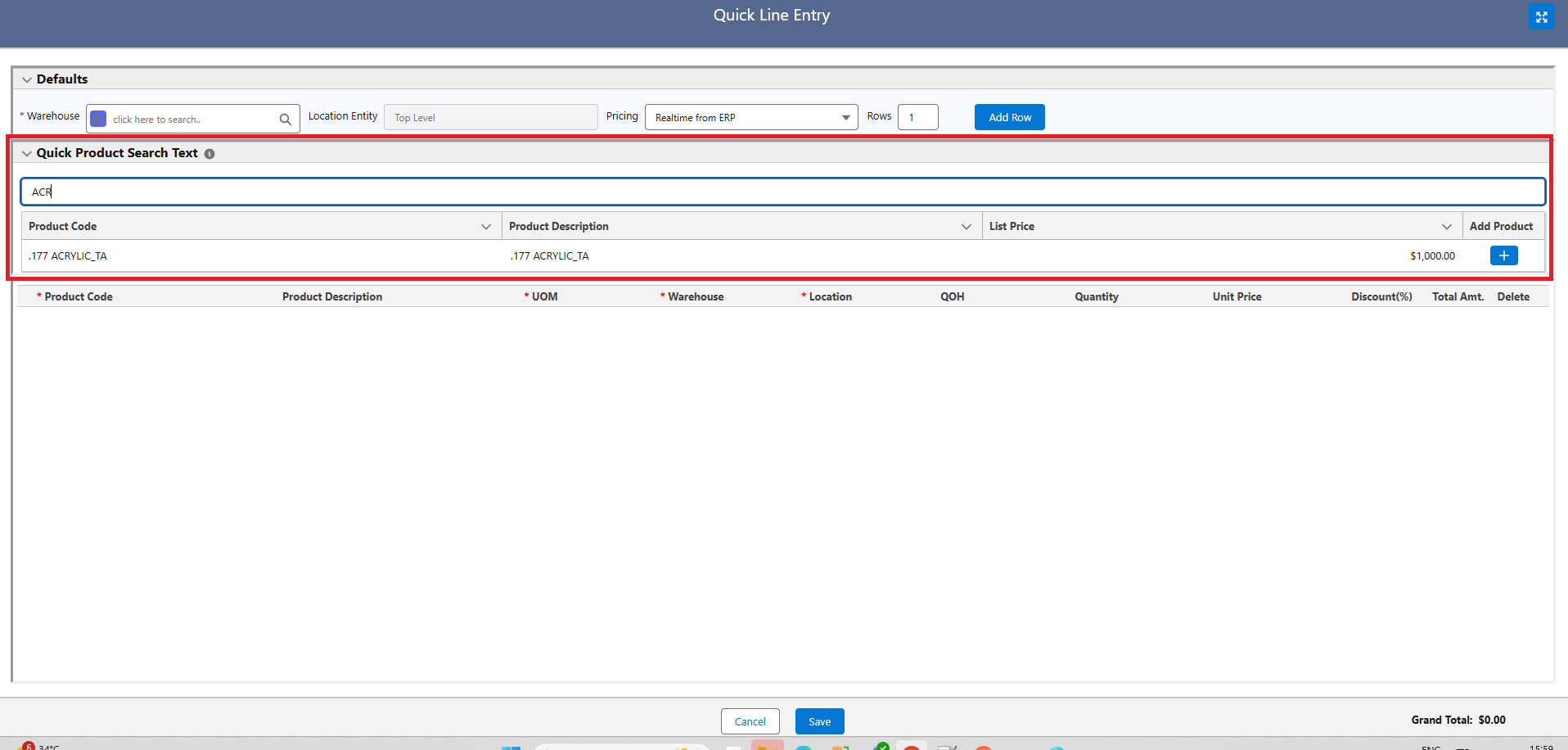Click the Add Row button
Image resolution: width=1568 pixels, height=750 pixels.
(x=1009, y=117)
